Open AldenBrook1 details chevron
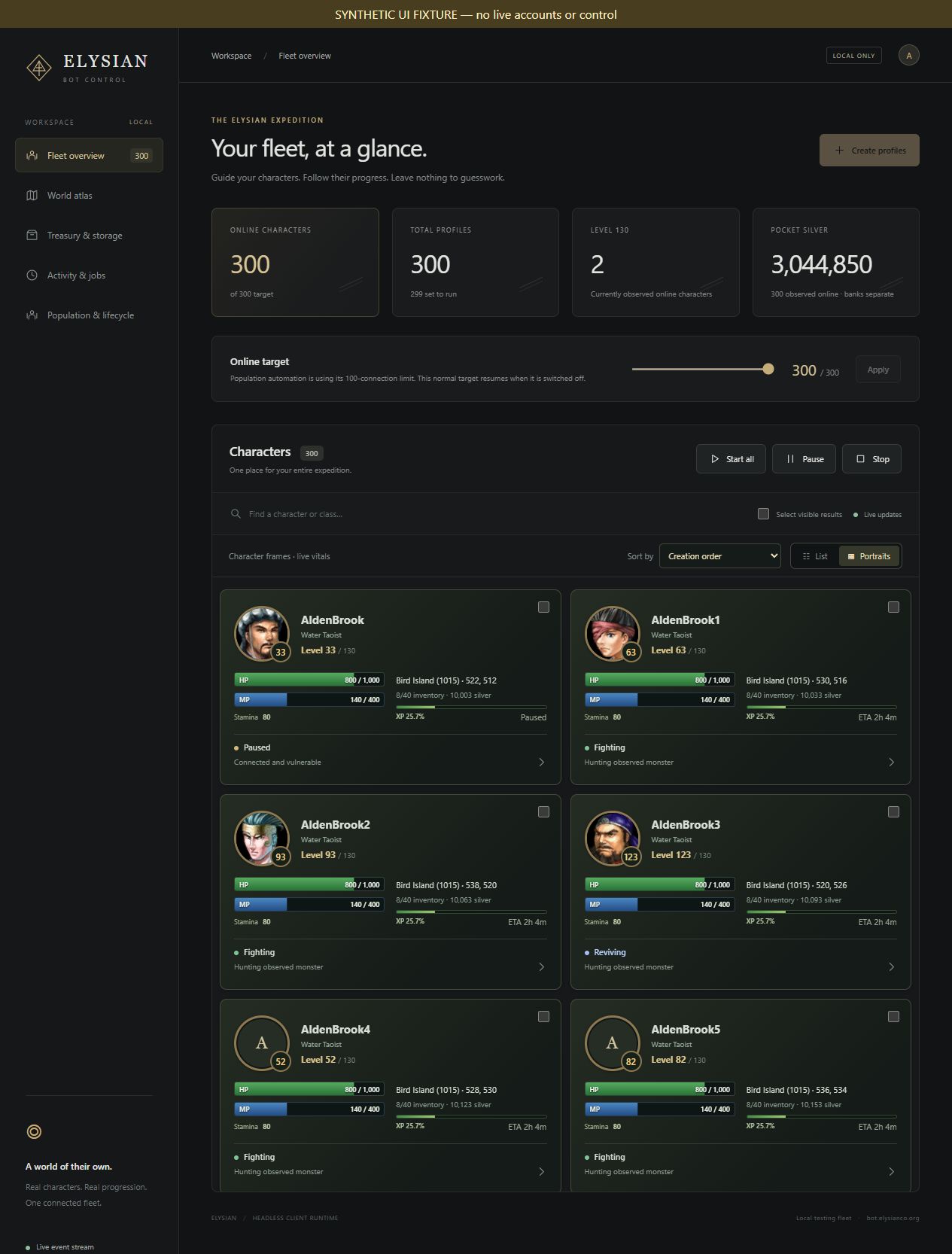 click(892, 762)
